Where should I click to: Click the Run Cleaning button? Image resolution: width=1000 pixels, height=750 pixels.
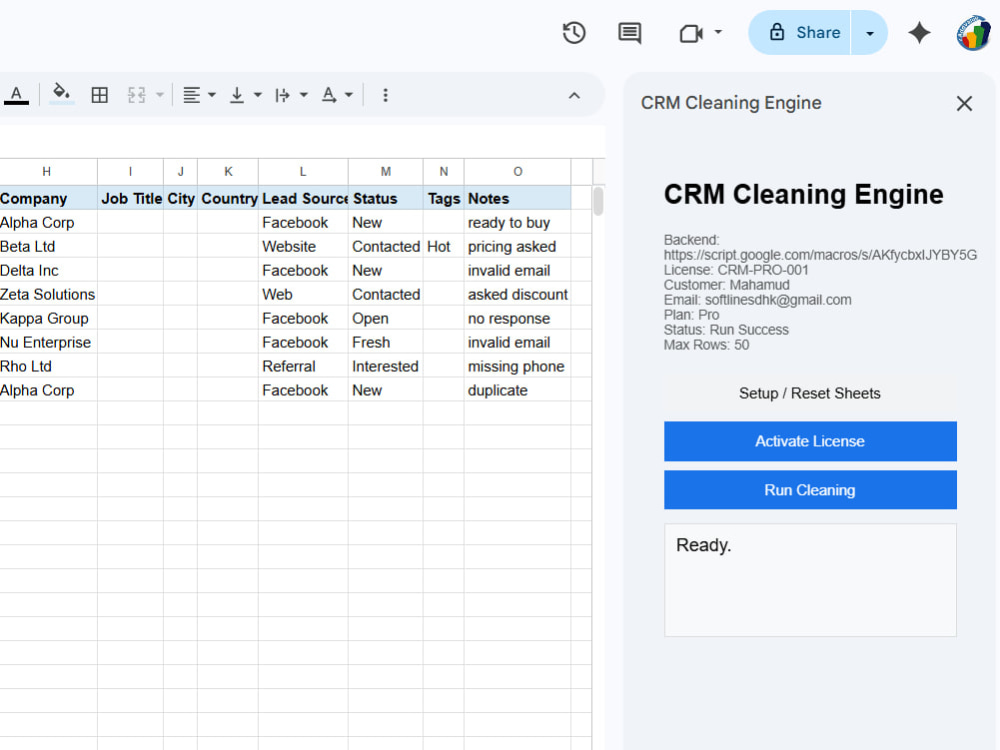coord(810,490)
